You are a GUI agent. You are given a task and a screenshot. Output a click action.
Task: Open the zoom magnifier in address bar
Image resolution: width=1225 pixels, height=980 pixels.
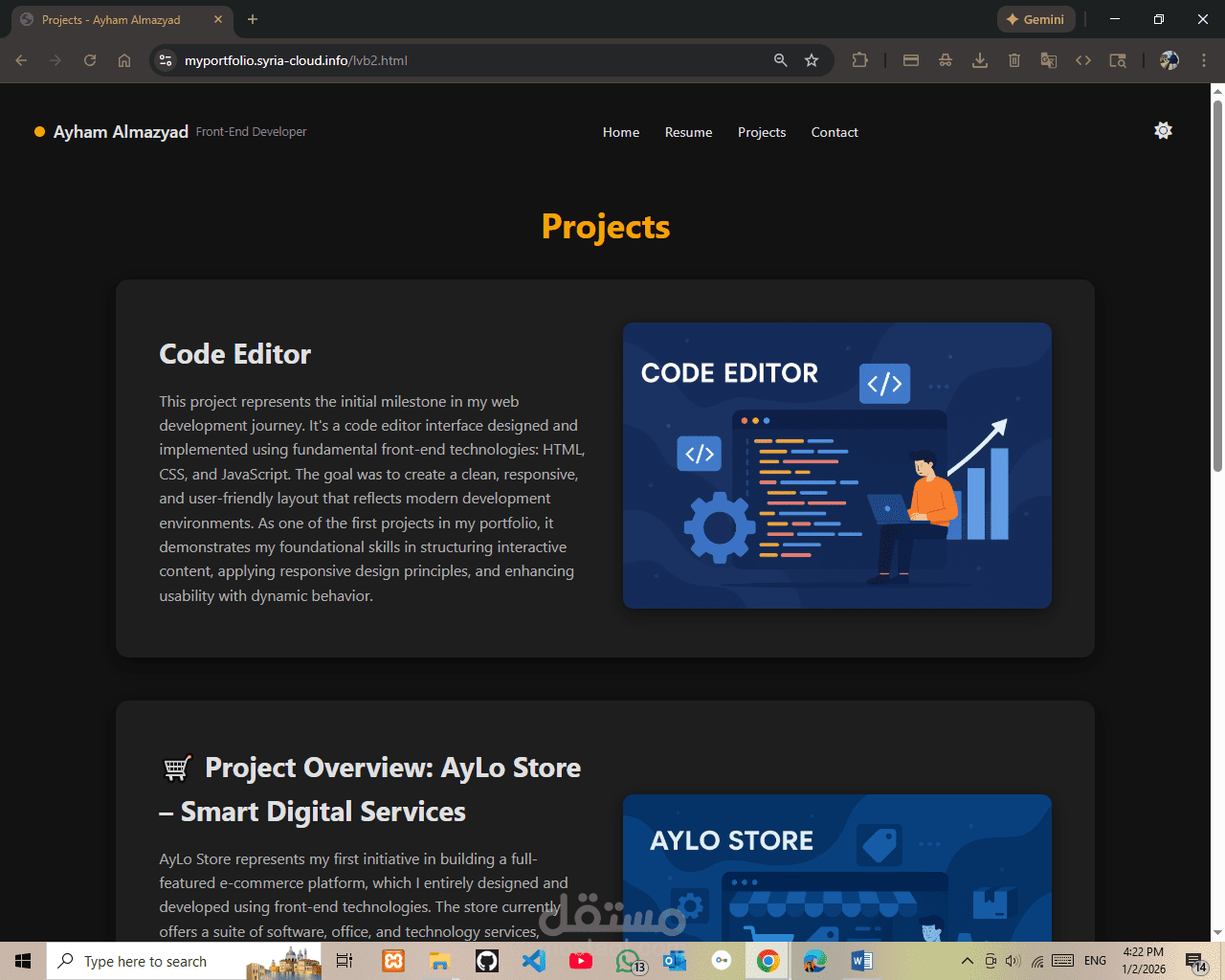coord(781,60)
